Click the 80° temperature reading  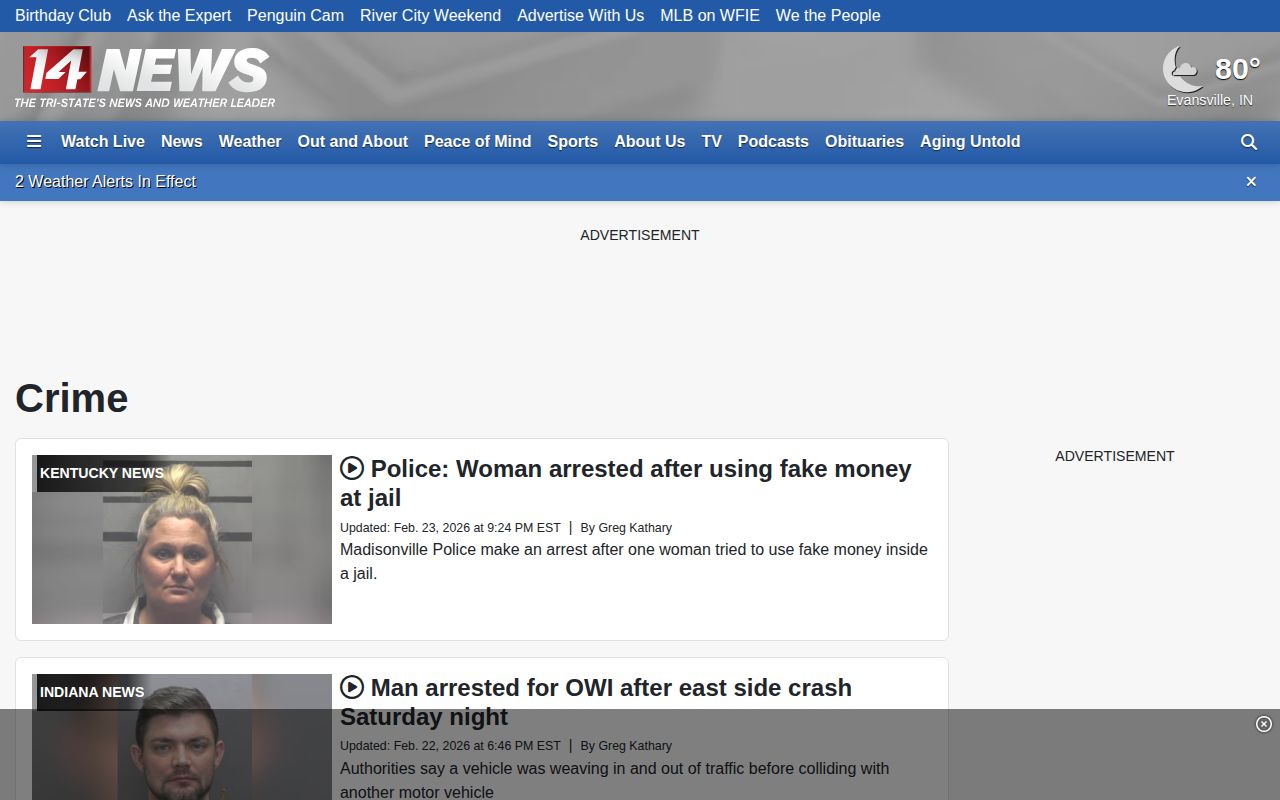1237,68
